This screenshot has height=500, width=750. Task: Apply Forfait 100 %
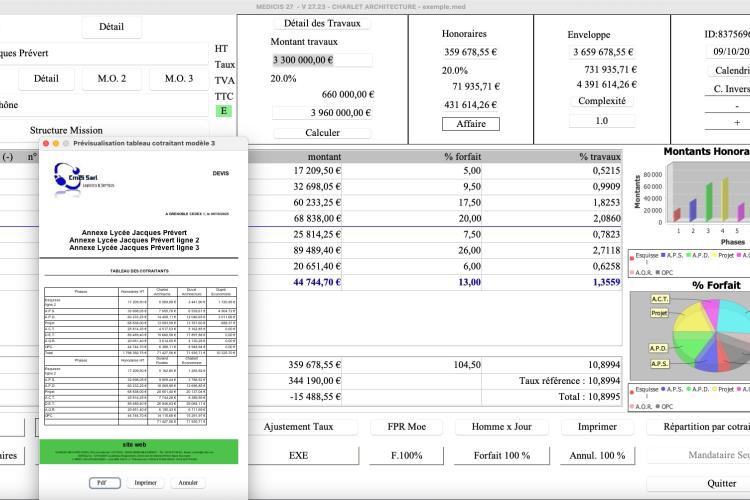pos(502,456)
